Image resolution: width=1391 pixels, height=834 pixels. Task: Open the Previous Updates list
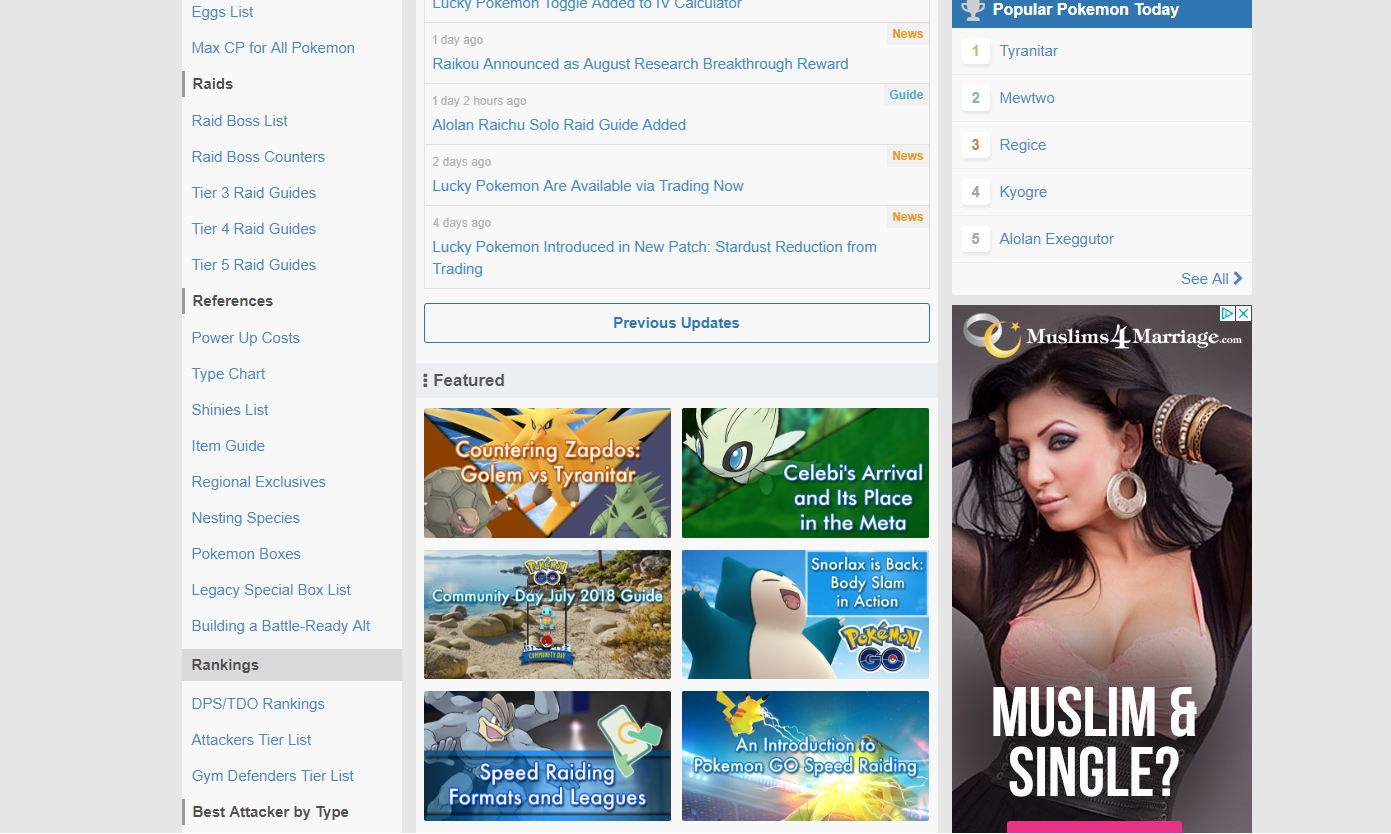pos(677,323)
